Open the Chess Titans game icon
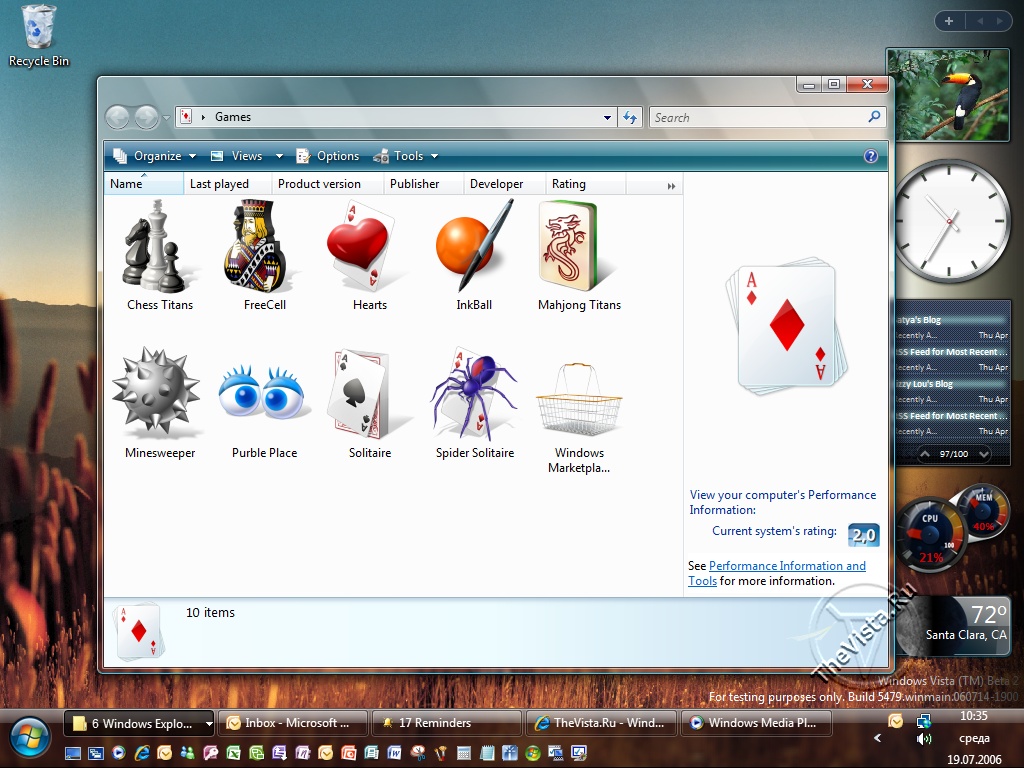Viewport: 1024px width, 768px height. click(x=155, y=246)
